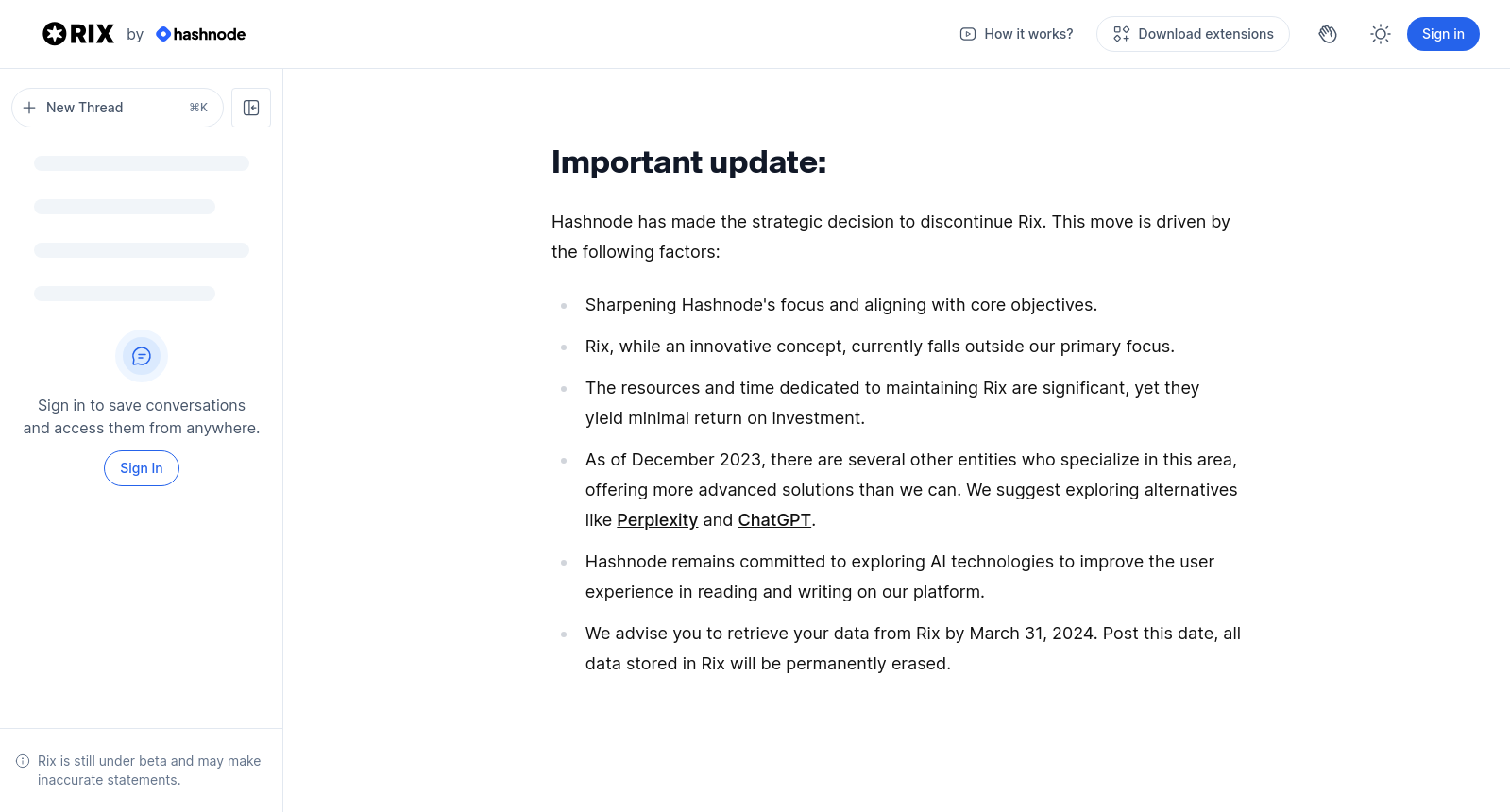Click the extensions grid icon
1510x812 pixels.
tap(1122, 34)
